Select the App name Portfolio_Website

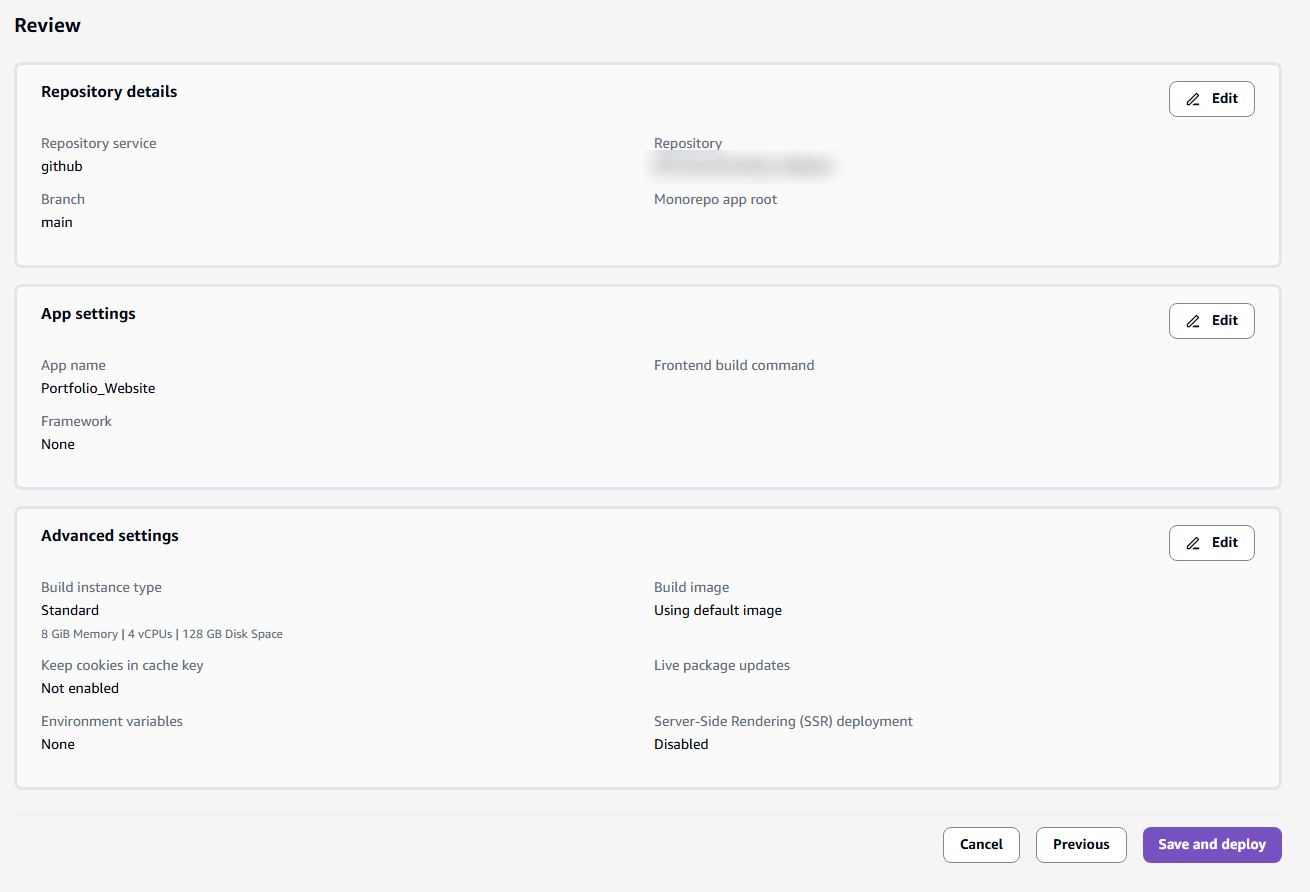(x=97, y=388)
